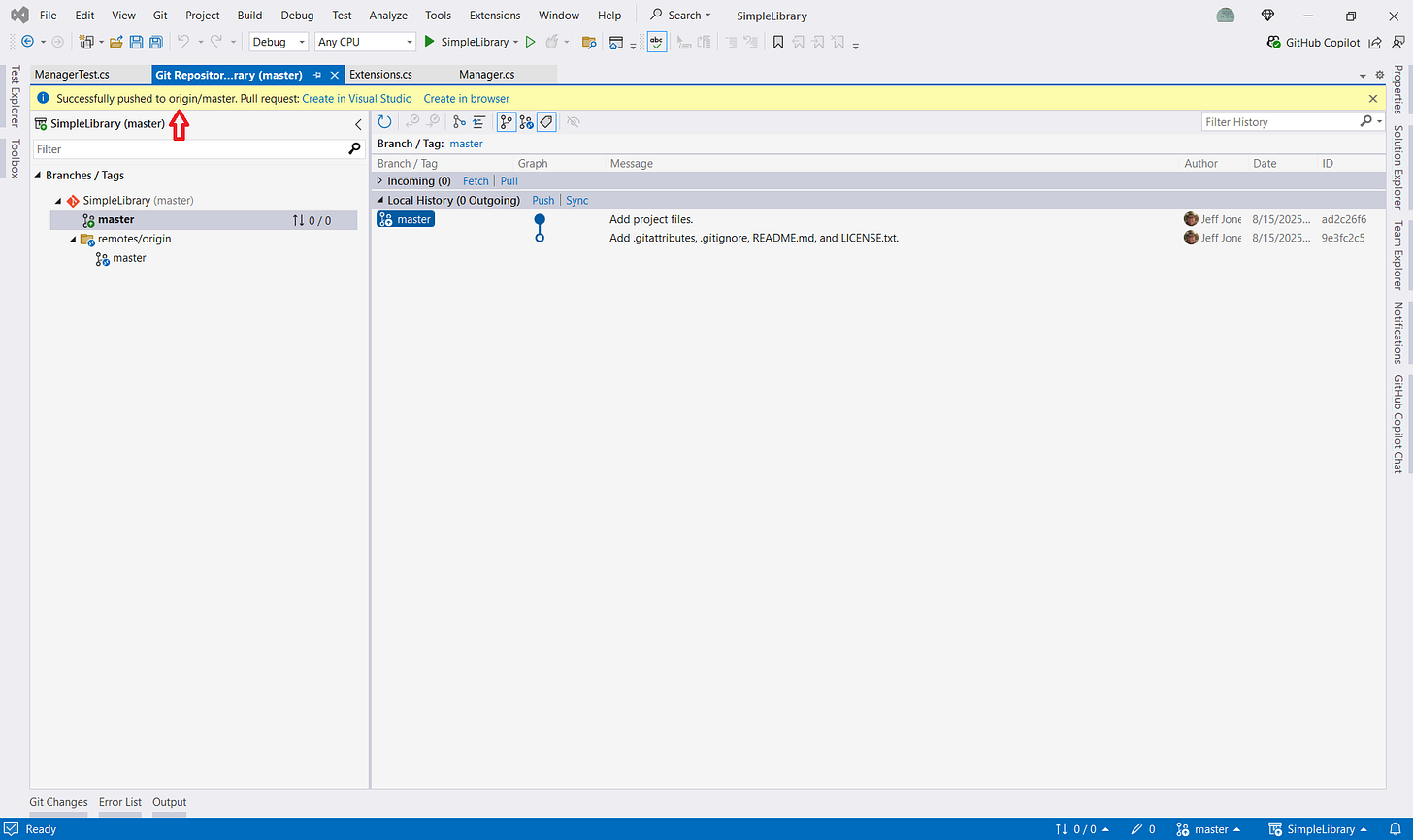Click the New Project toolbar icon
This screenshot has width=1413, height=840.
click(x=86, y=42)
